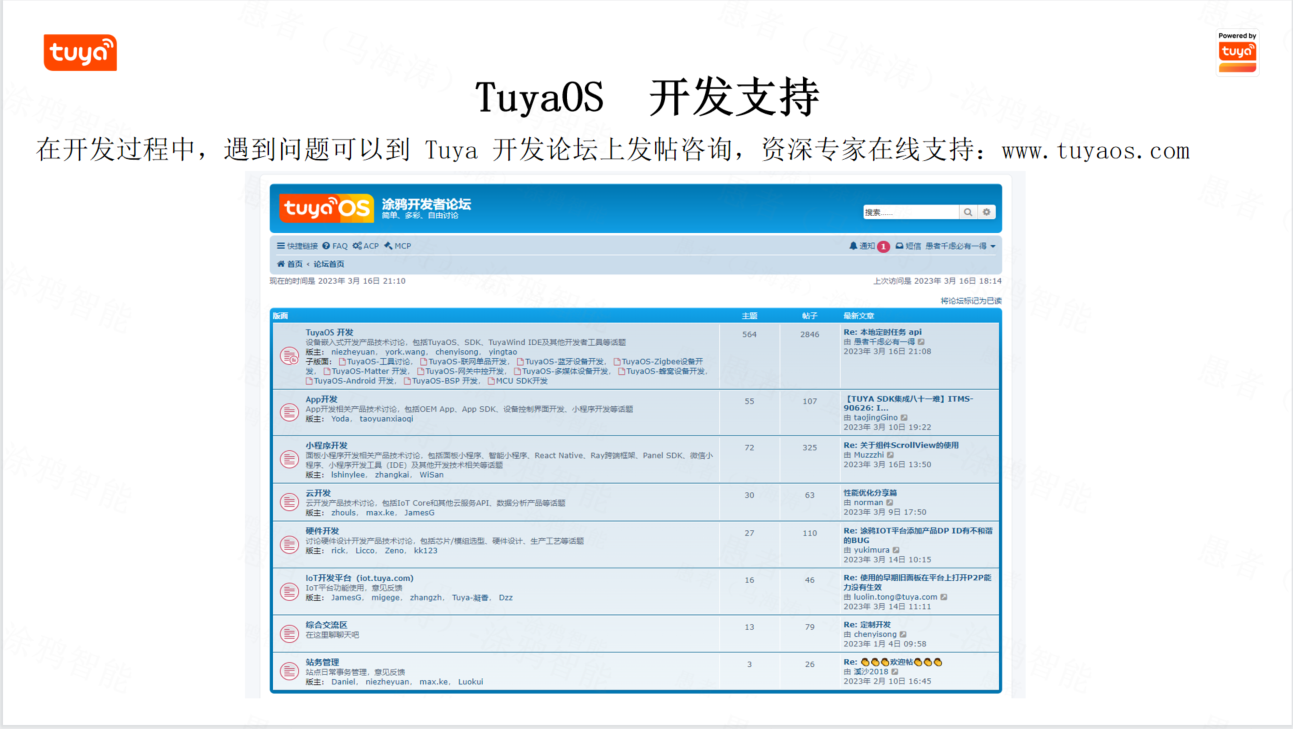
Task: Open the 硬件开发 forum
Action: point(322,531)
